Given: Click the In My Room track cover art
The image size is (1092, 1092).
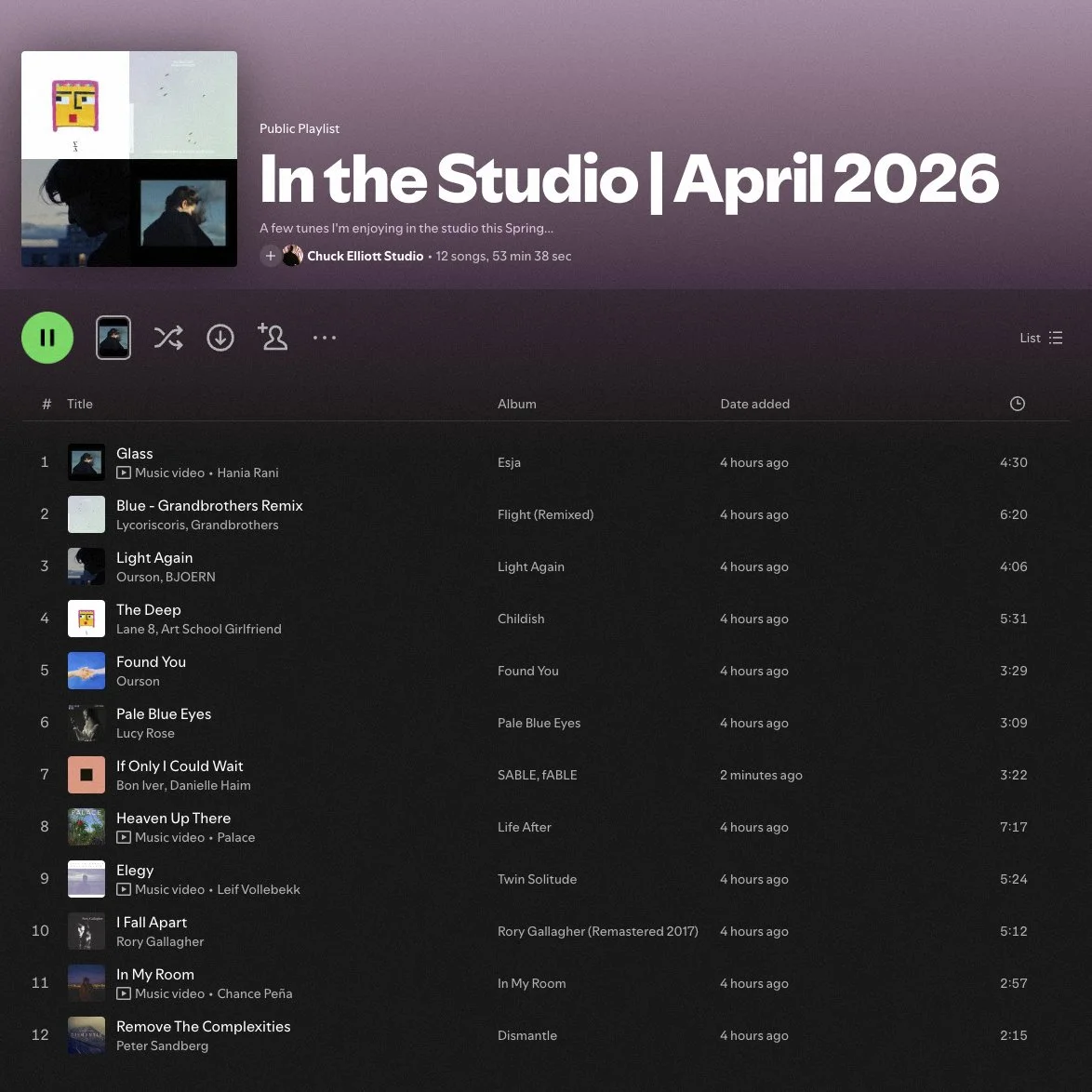Looking at the screenshot, I should 87,983.
